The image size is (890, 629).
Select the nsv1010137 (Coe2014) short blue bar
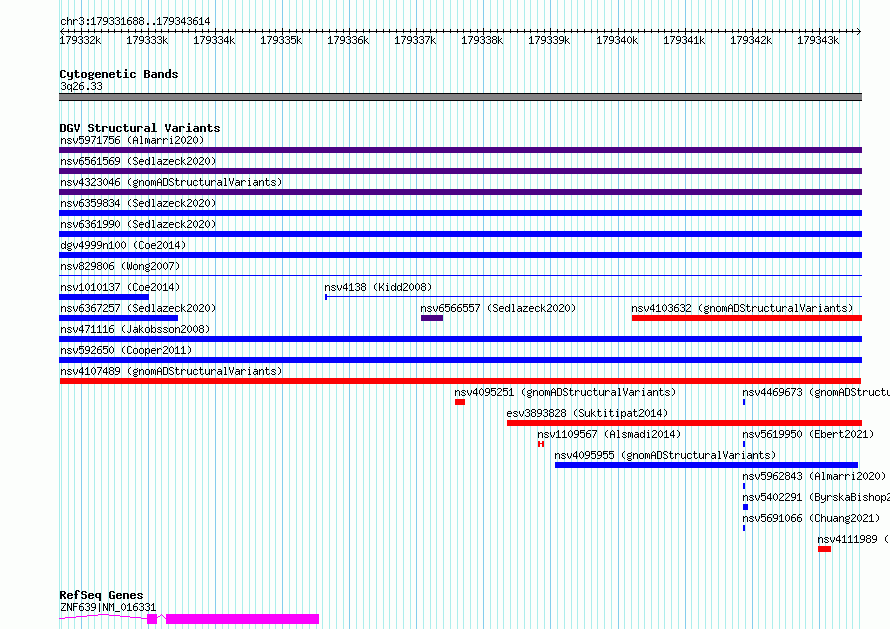tap(104, 297)
